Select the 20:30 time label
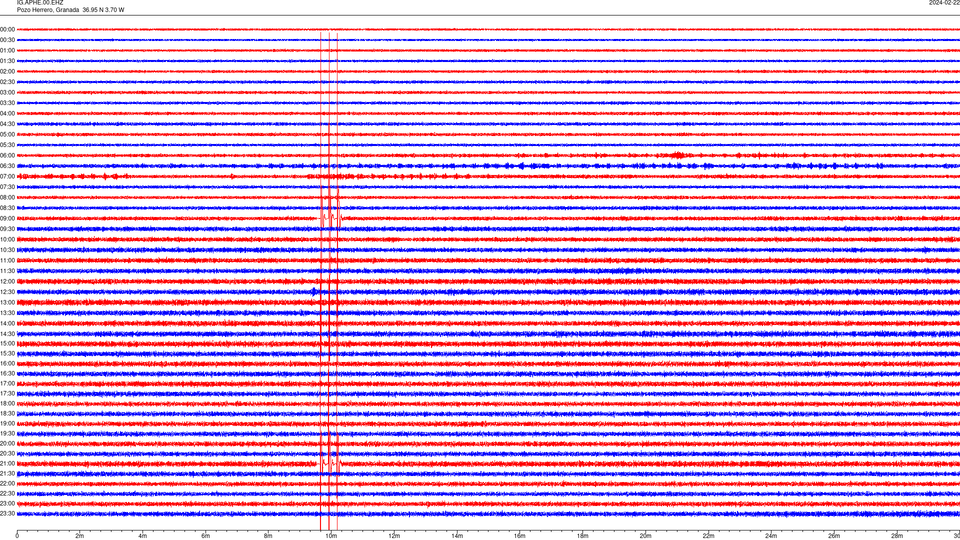The height and width of the screenshot is (540, 960). click(7, 454)
